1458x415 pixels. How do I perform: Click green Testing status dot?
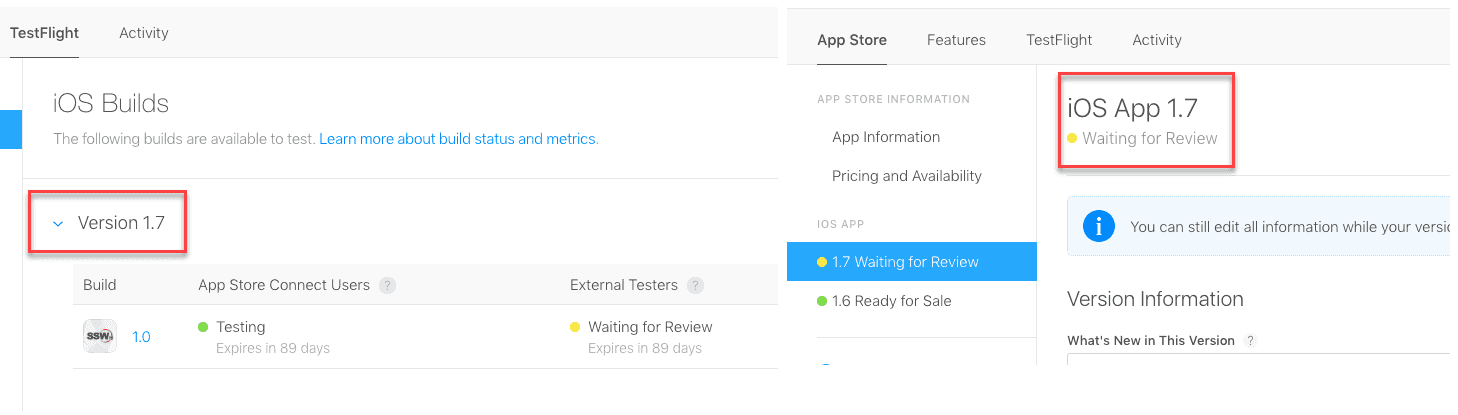(x=203, y=327)
